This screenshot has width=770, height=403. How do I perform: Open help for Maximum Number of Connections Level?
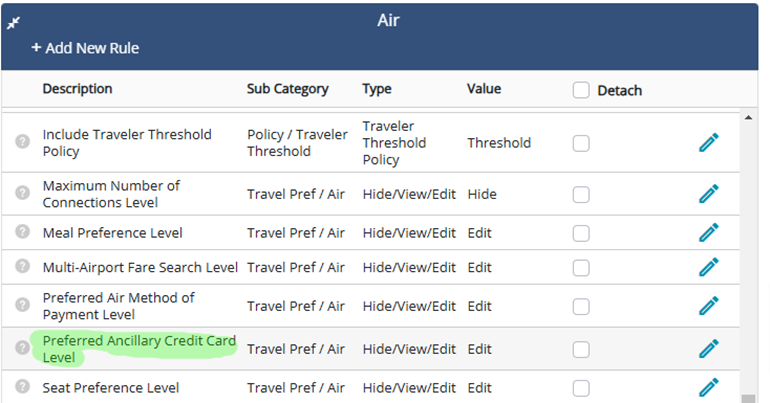23,192
